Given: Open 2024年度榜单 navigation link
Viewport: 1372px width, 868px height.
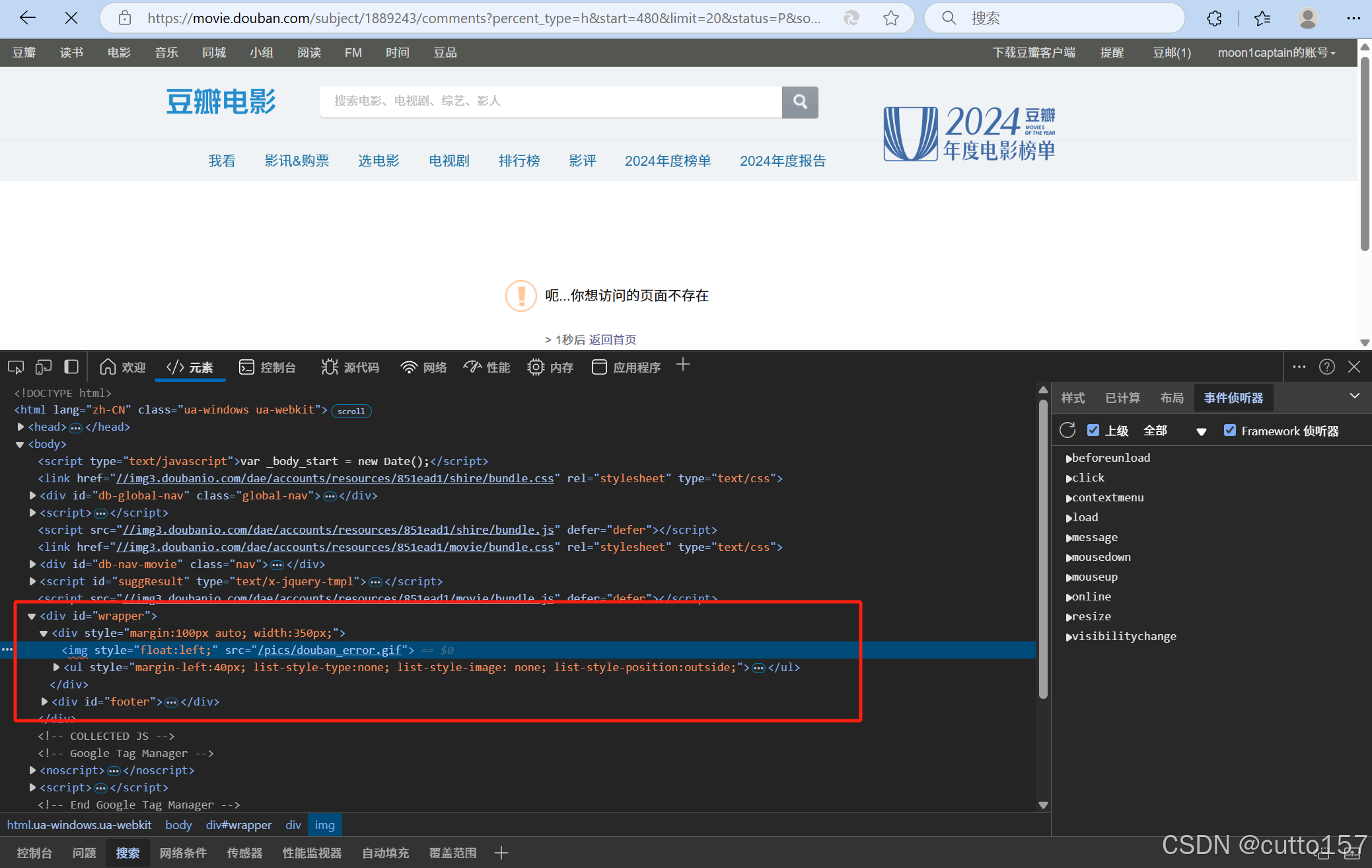Looking at the screenshot, I should (668, 161).
